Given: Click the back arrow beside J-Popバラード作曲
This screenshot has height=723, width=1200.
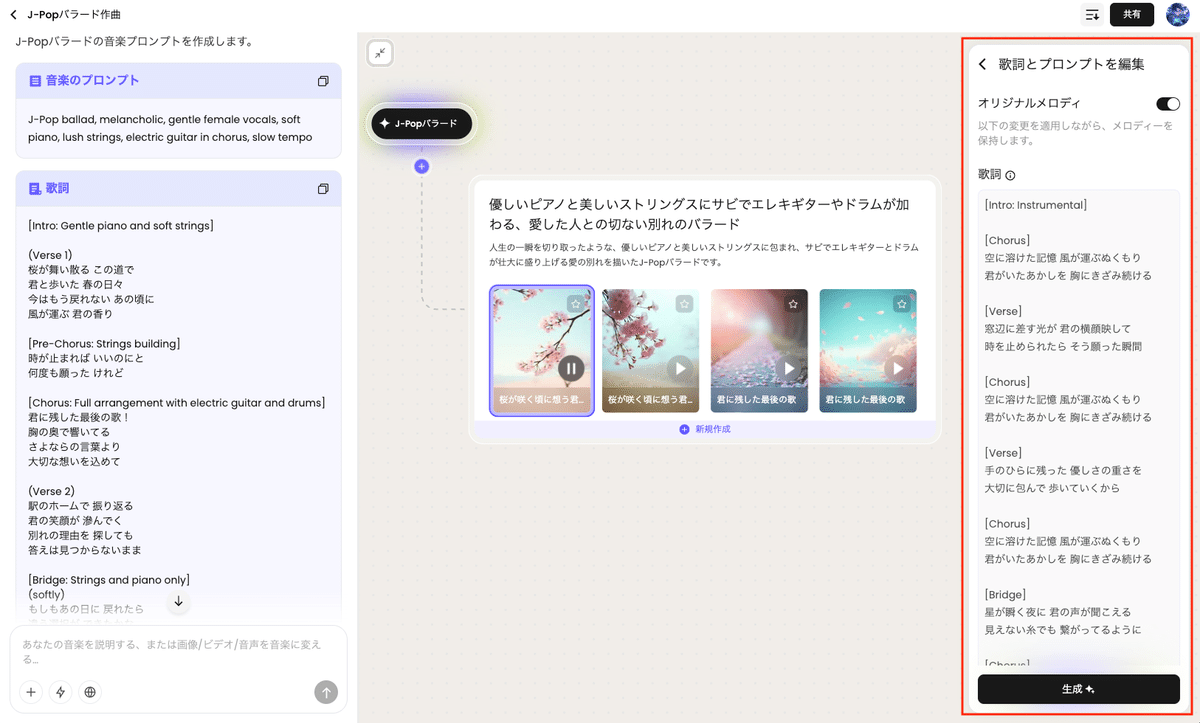Looking at the screenshot, I should pyautogui.click(x=13, y=15).
